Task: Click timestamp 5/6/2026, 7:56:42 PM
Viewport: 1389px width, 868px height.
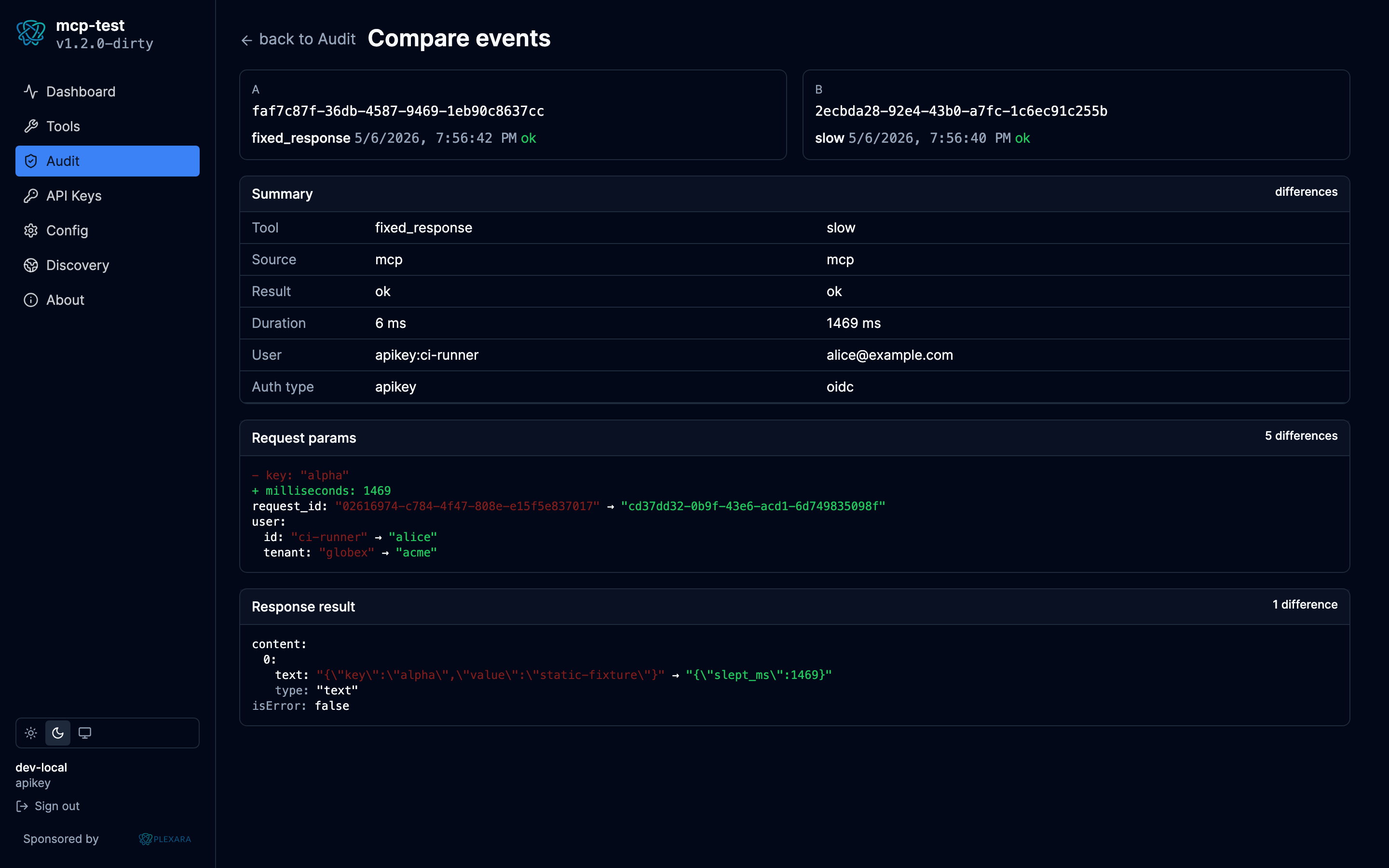Action: click(x=436, y=138)
